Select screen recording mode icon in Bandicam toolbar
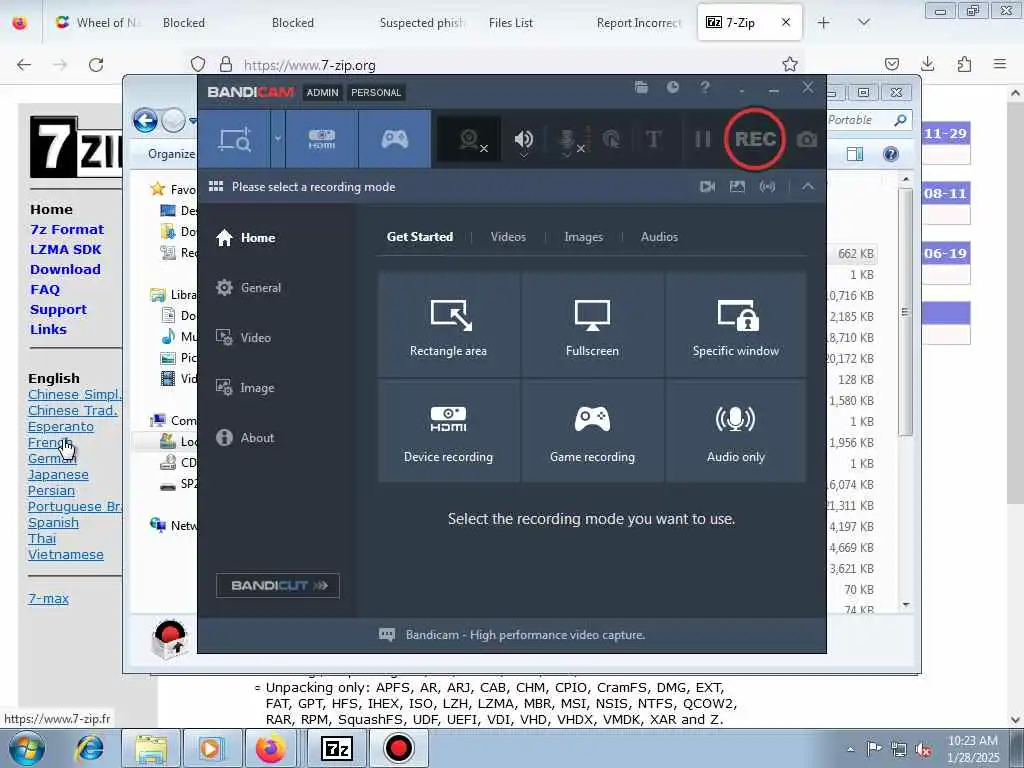 pos(234,139)
